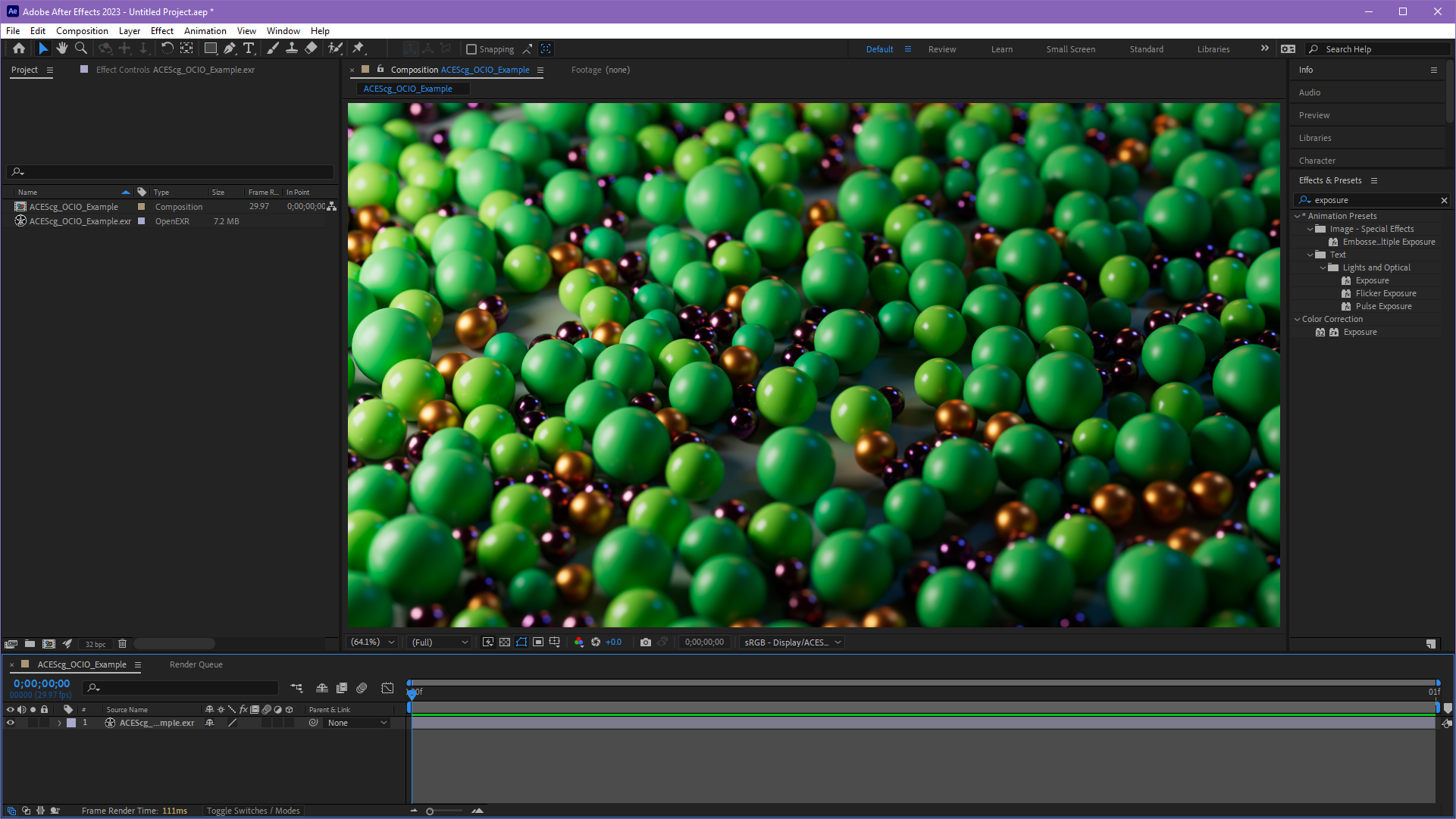Click the timeline zoom slider handle

pos(430,811)
